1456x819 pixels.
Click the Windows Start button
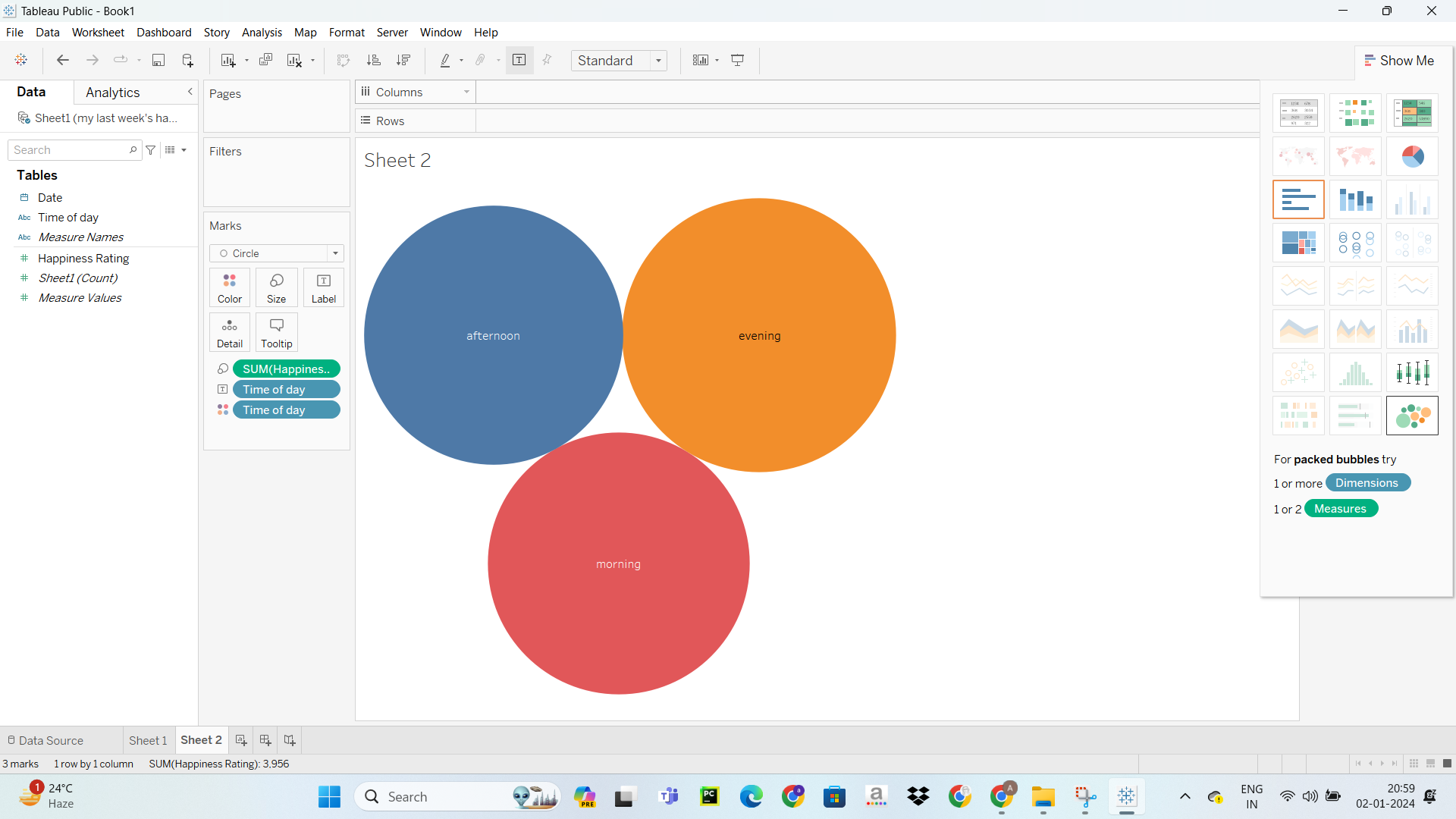click(329, 797)
